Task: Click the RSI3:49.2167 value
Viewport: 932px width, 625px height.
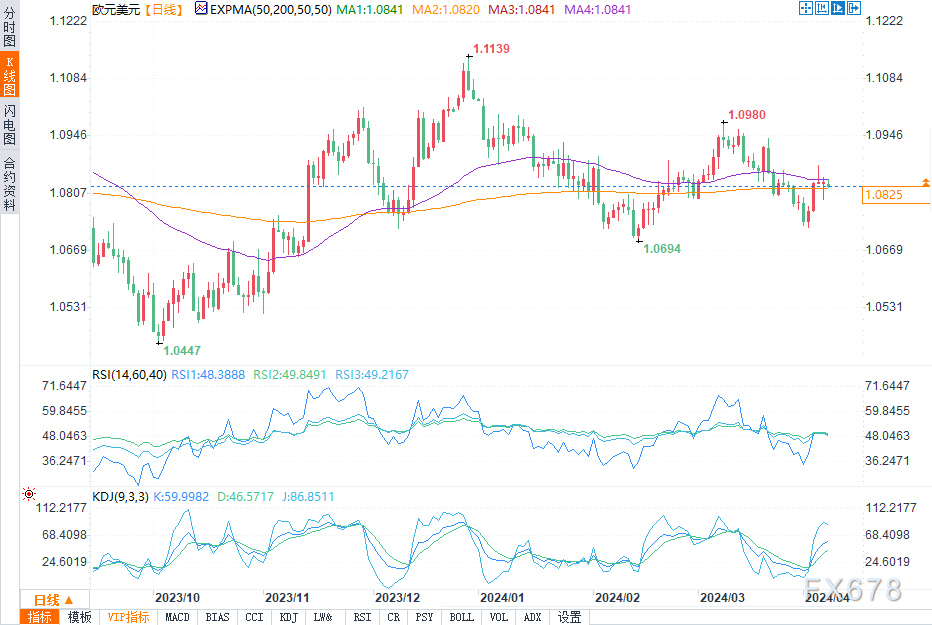Action: click(372, 374)
